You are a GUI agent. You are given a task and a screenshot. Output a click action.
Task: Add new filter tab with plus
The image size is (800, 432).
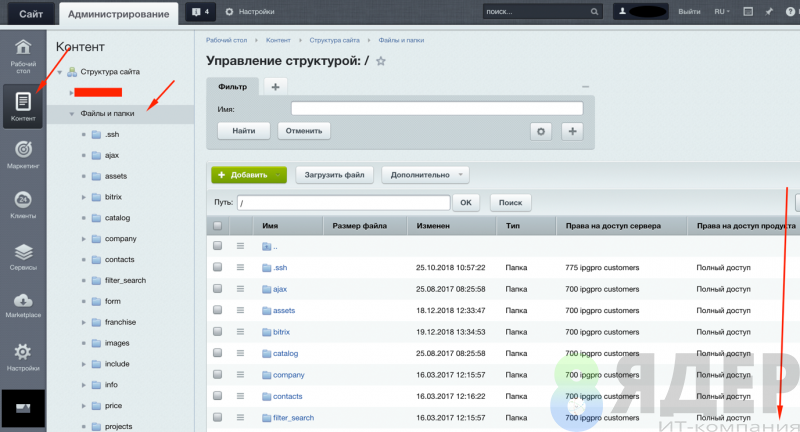pos(276,87)
